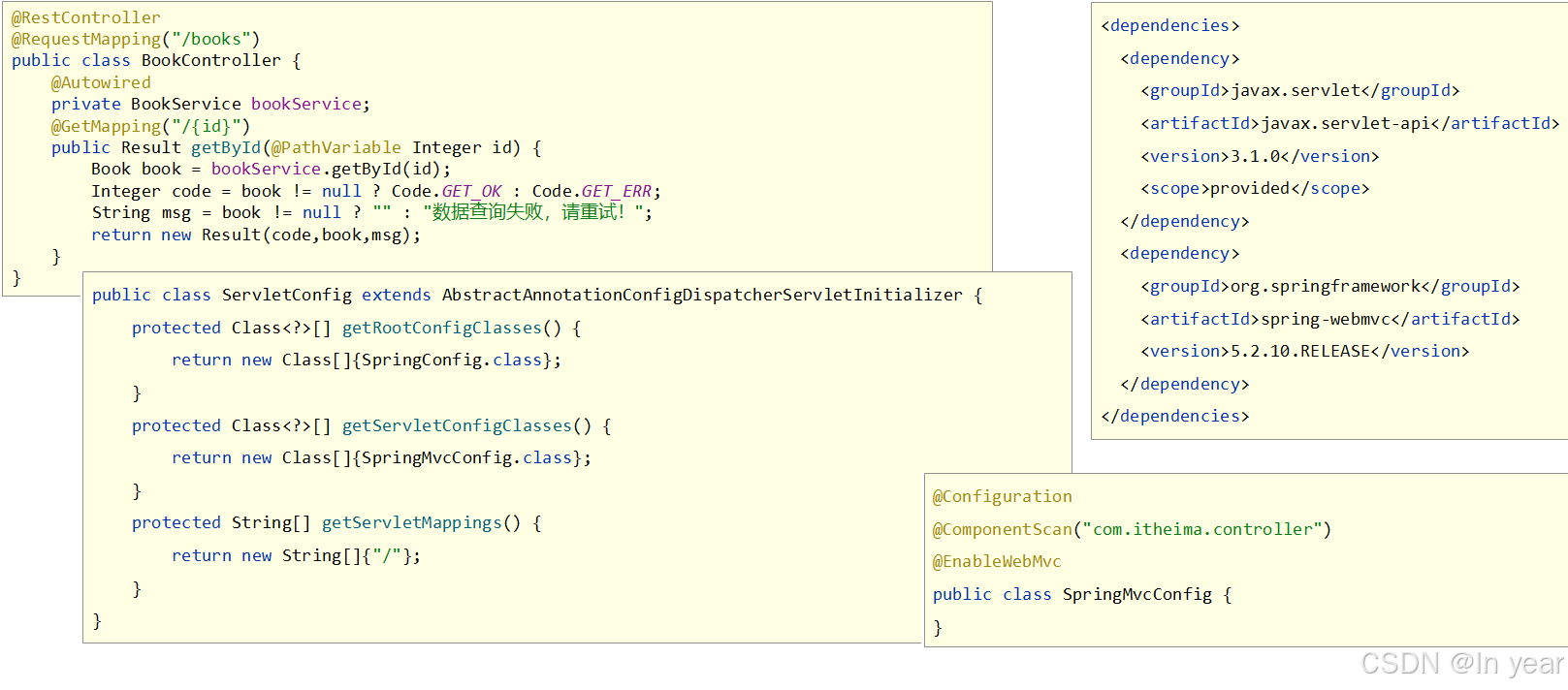
Task: Click the spring-webmvc artifactId line
Action: 1330,319
